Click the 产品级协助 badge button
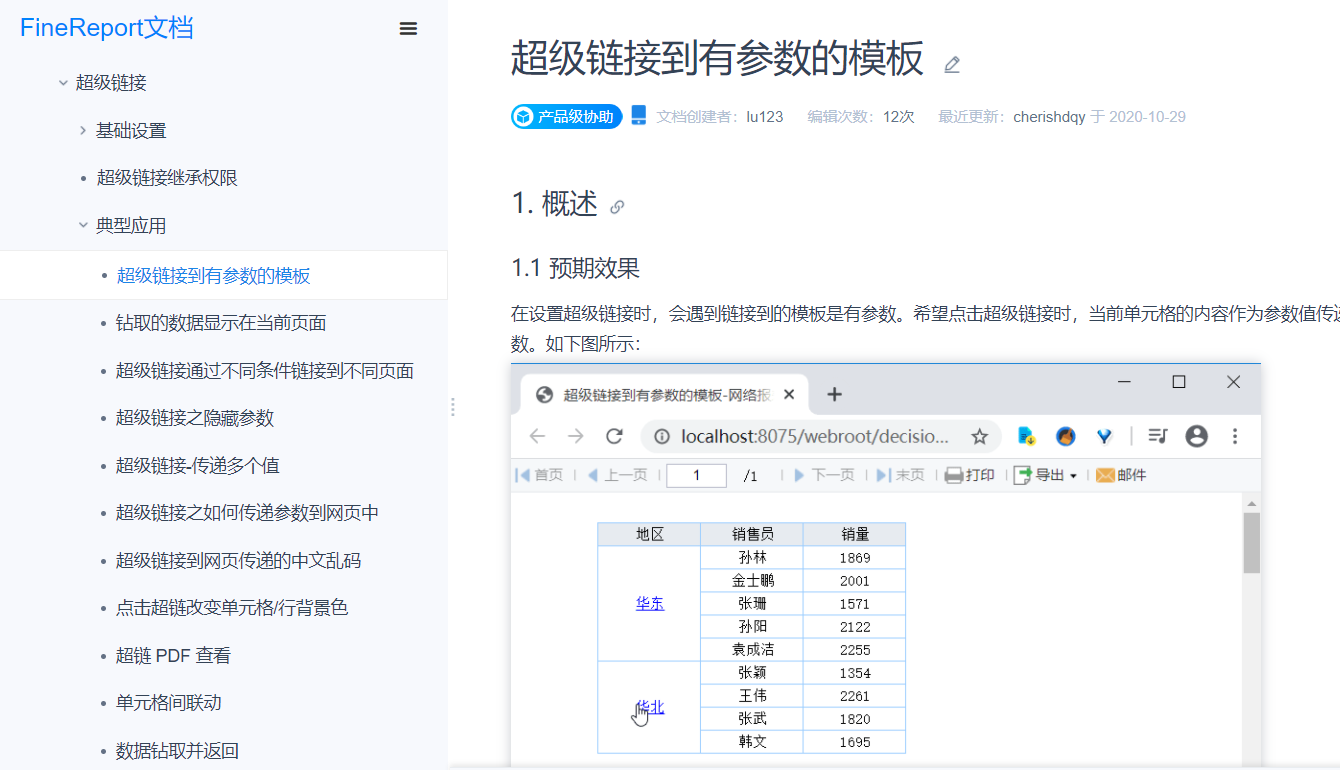Viewport: 1340px width, 770px height. pyautogui.click(x=567, y=117)
